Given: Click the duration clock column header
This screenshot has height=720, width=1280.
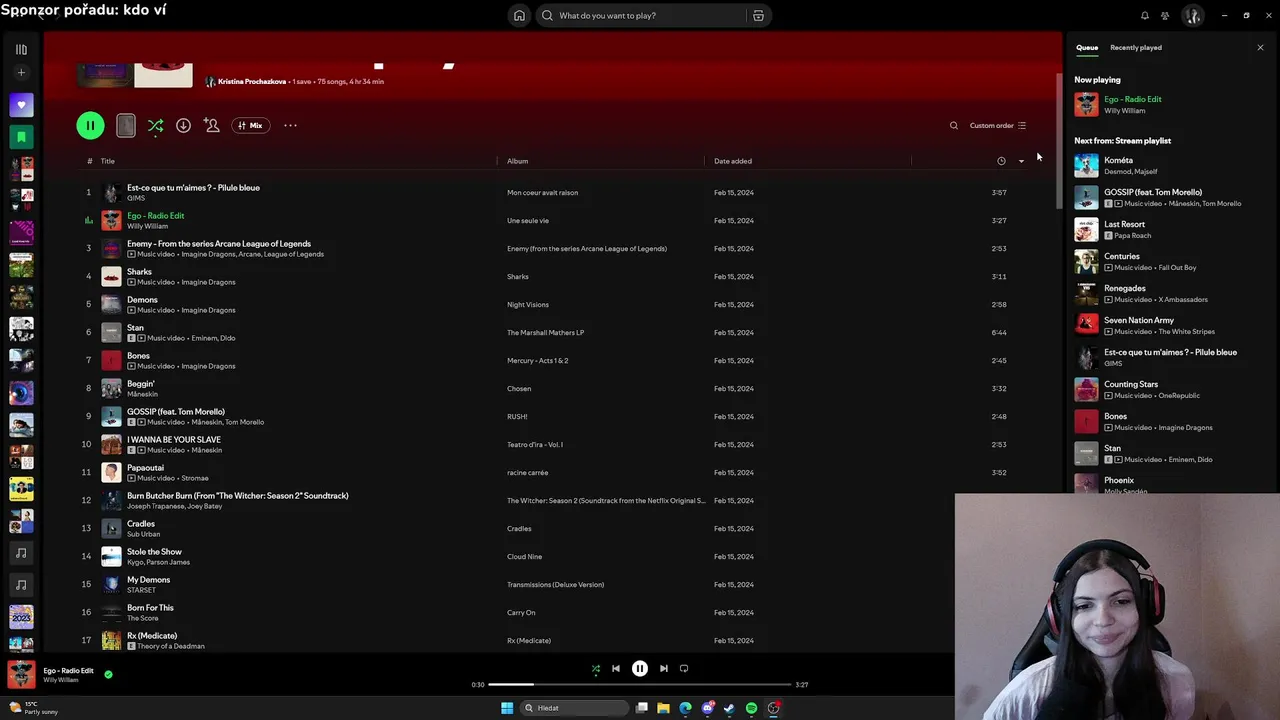Looking at the screenshot, I should (1001, 161).
